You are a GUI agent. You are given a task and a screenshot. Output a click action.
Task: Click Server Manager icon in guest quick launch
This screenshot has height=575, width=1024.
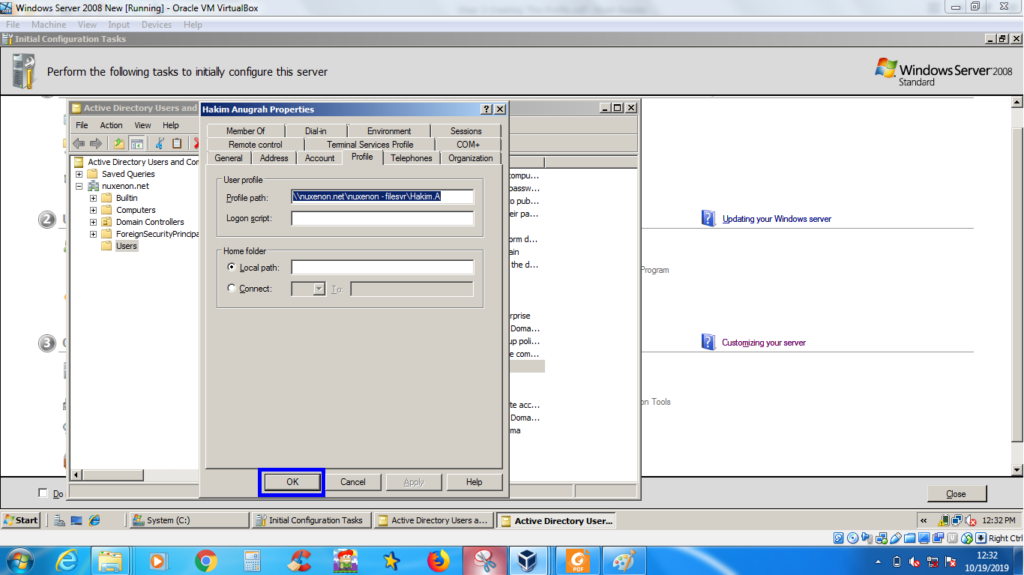point(59,520)
